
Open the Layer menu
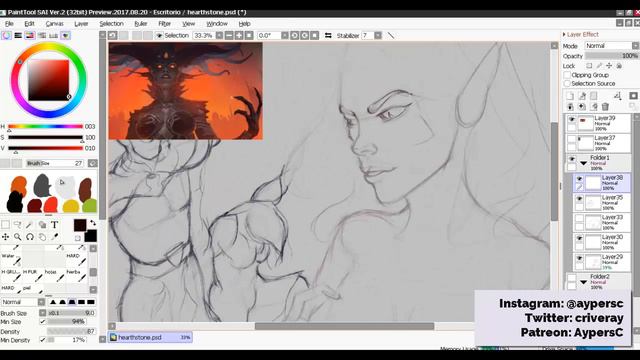coord(81,24)
